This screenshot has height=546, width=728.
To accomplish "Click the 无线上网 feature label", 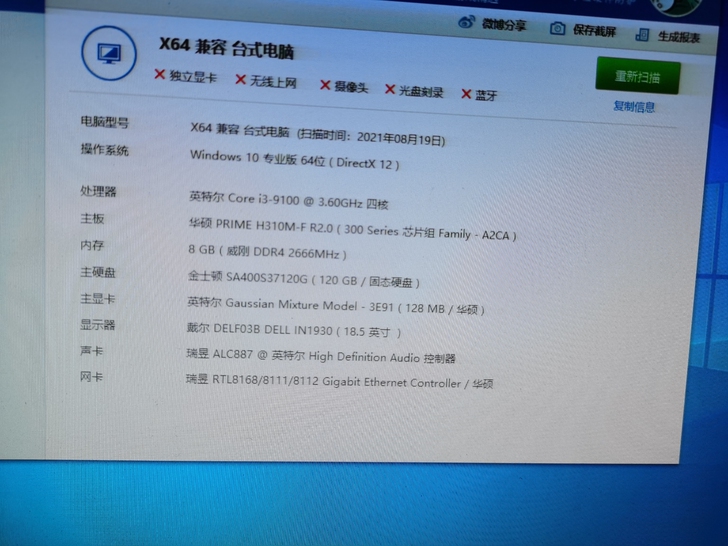I will point(273,82).
